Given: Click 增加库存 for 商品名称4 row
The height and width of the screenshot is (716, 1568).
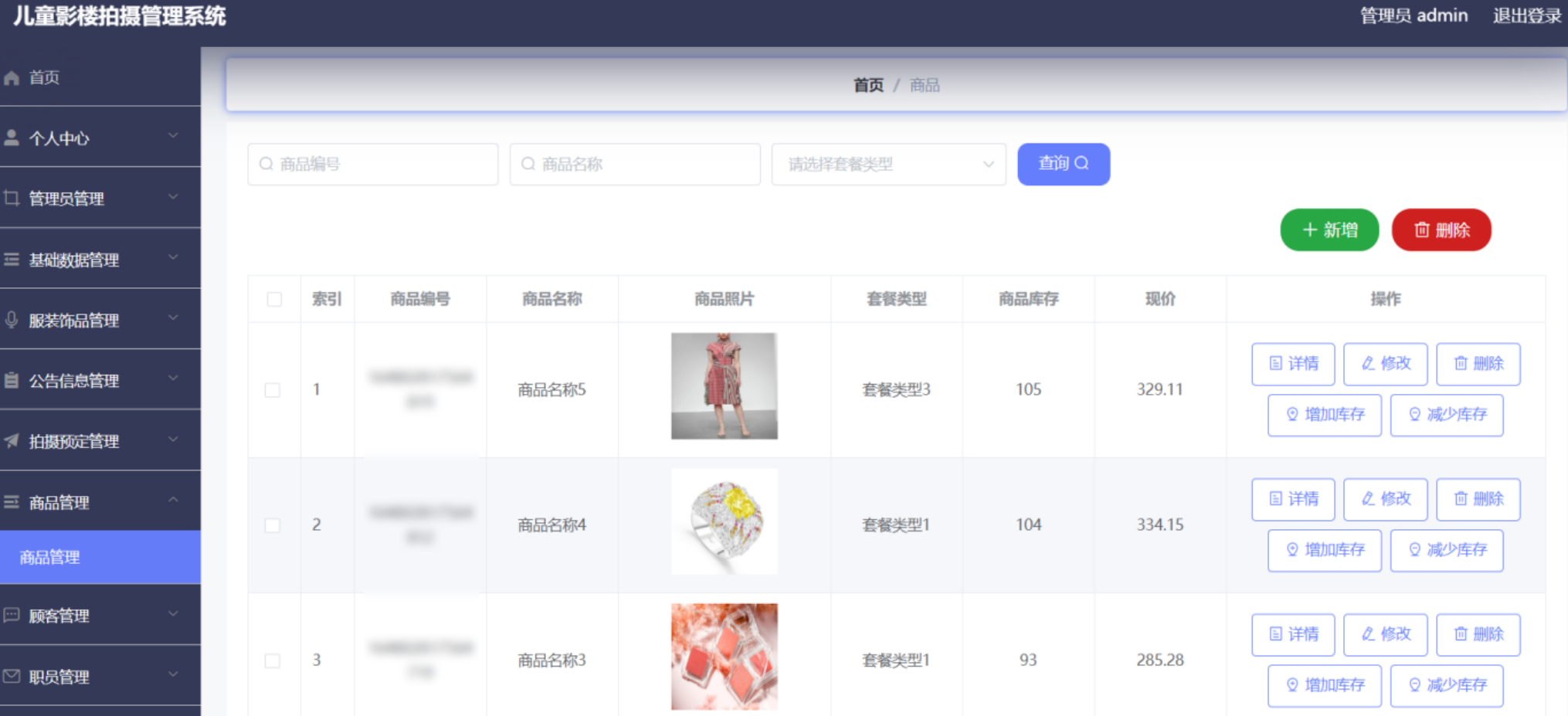Looking at the screenshot, I should tap(1325, 550).
